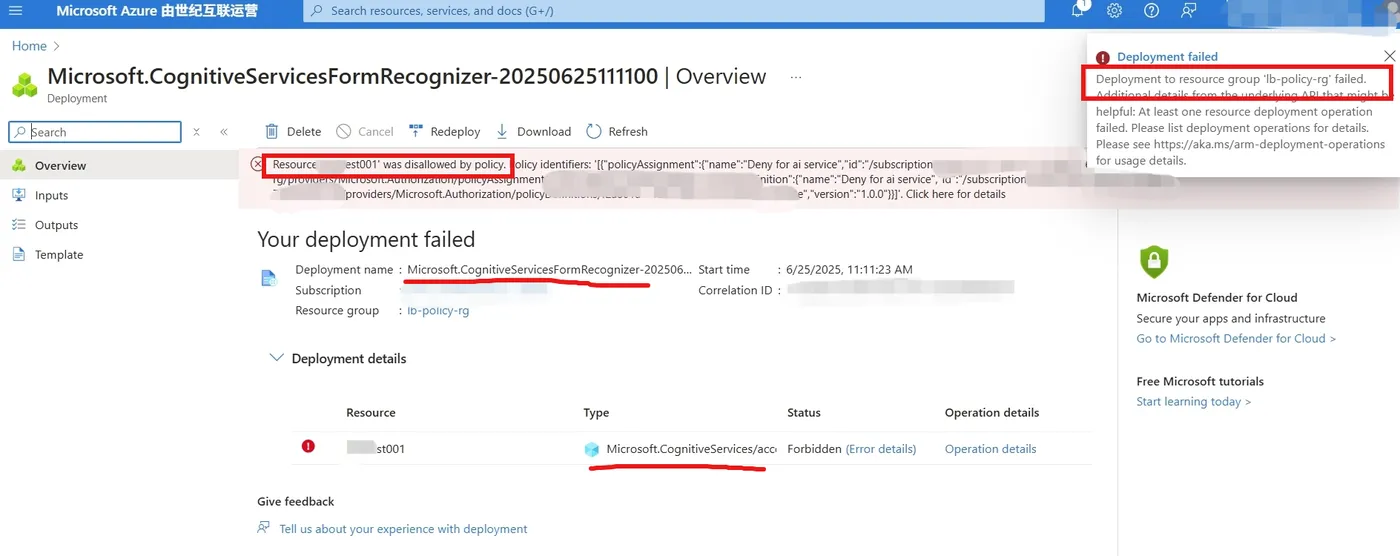Click the Type column header
The image size is (1400, 556).
596,413
